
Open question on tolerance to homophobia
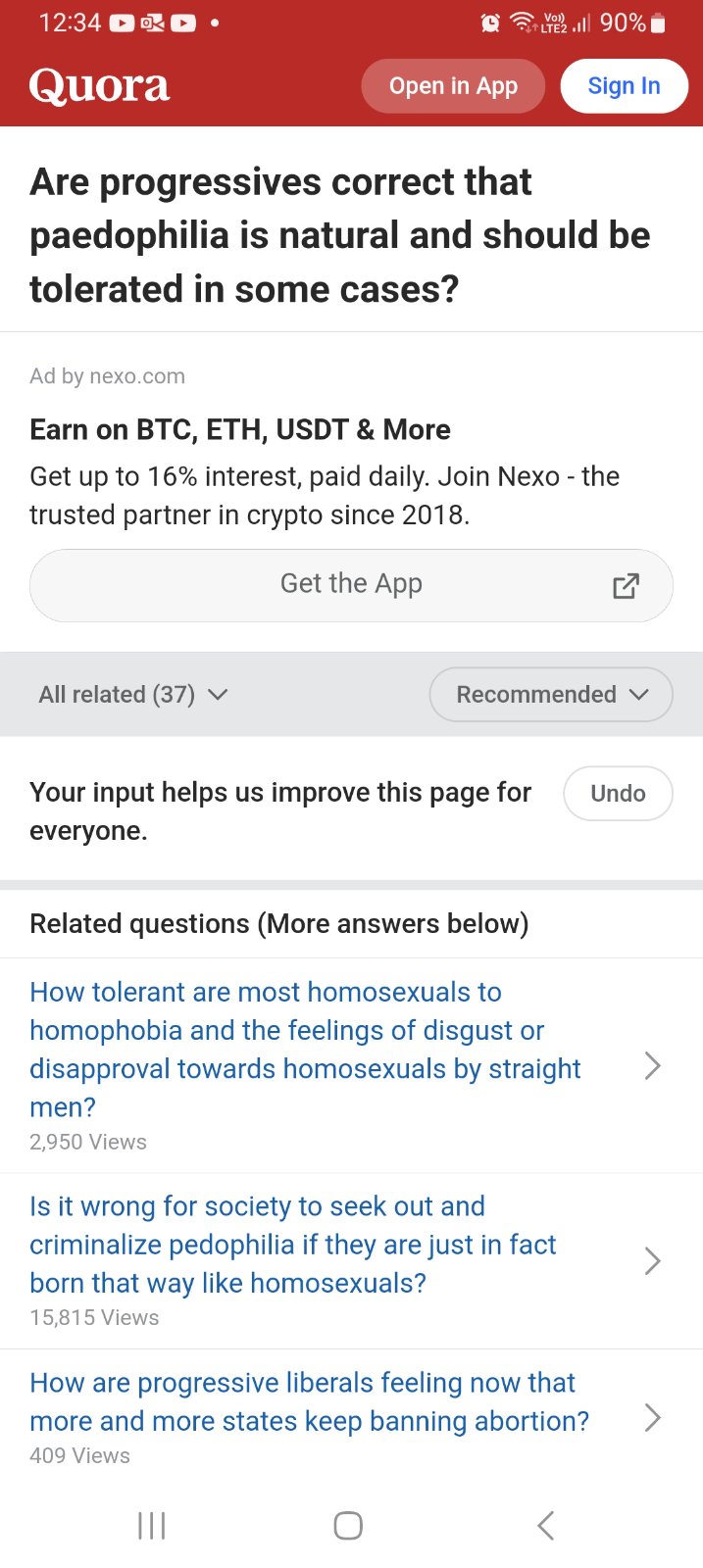[x=305, y=1049]
